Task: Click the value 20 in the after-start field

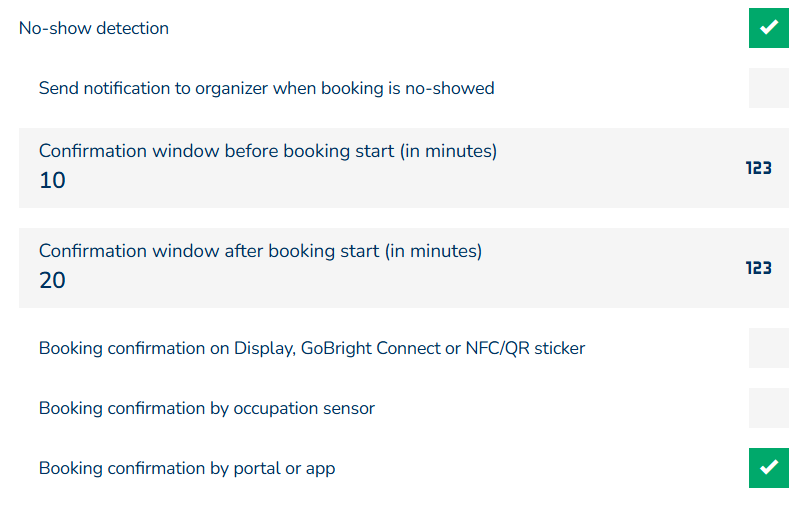Action: [x=52, y=281]
